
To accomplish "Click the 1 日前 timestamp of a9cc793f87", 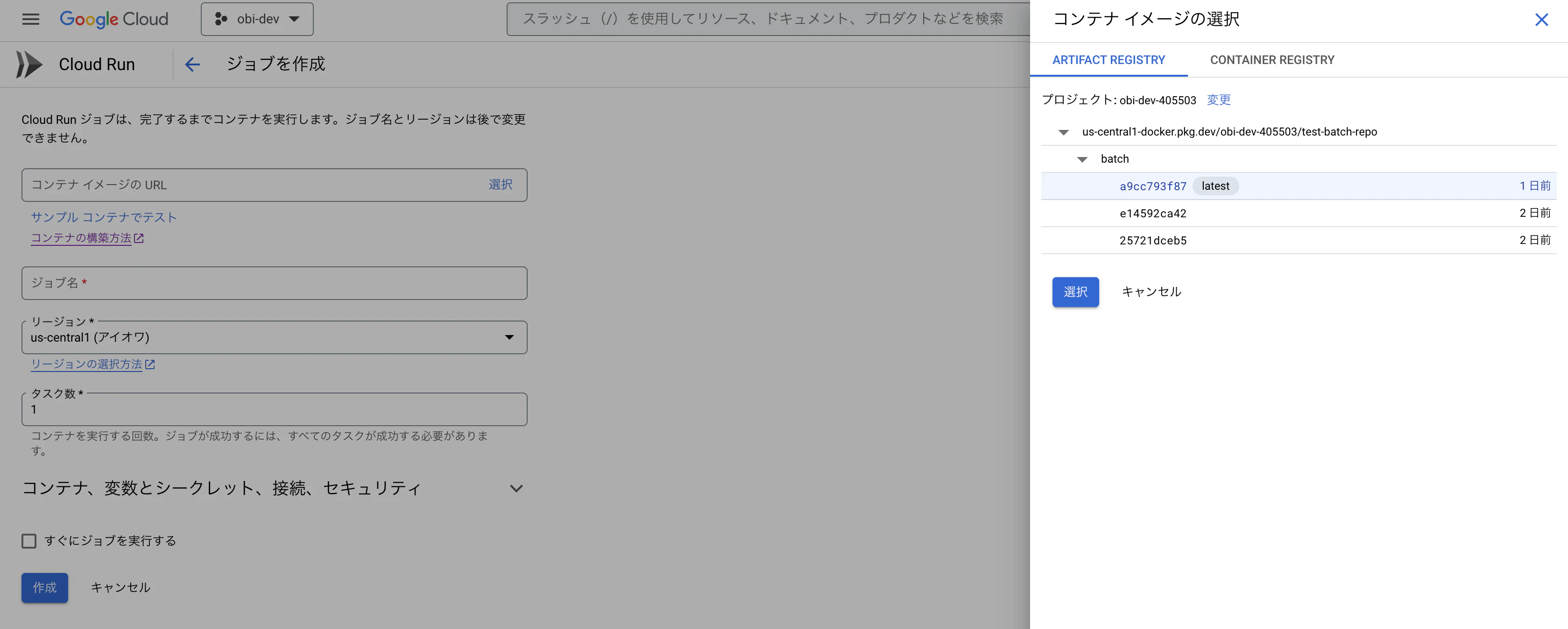I will tap(1534, 186).
